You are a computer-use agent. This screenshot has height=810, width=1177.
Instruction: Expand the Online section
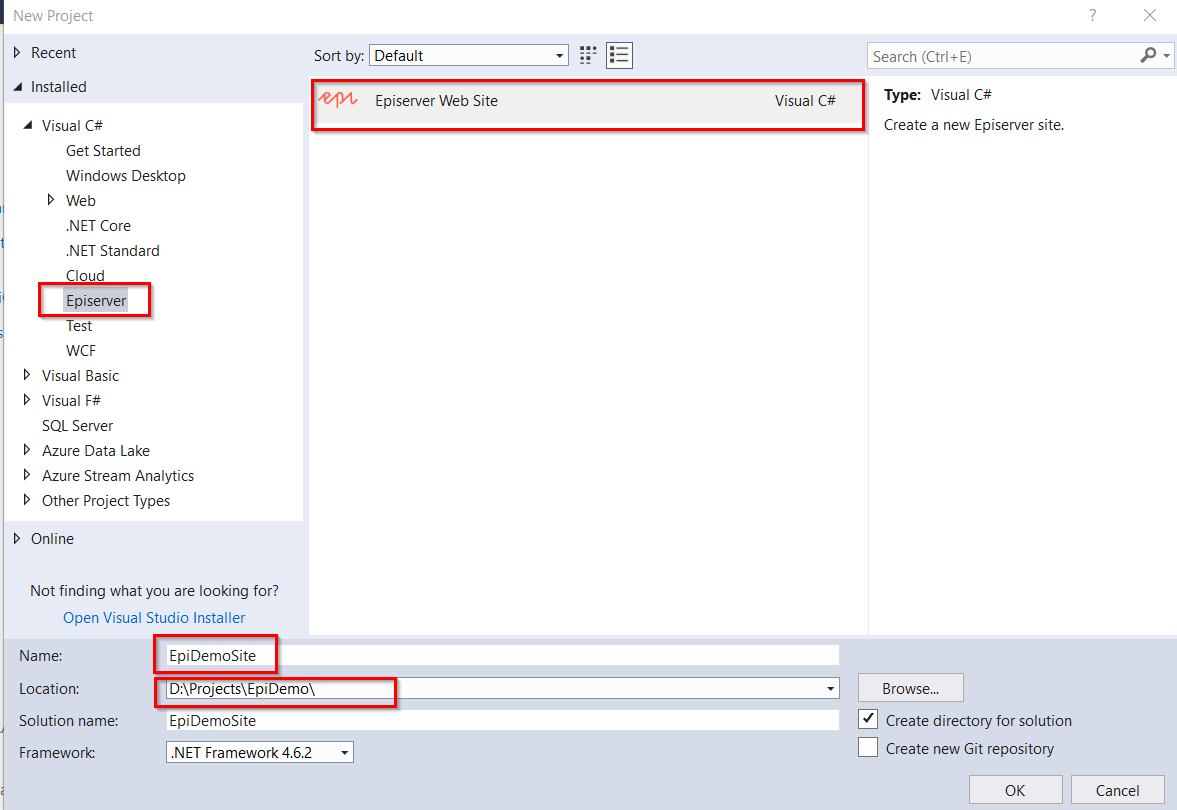coord(17,538)
